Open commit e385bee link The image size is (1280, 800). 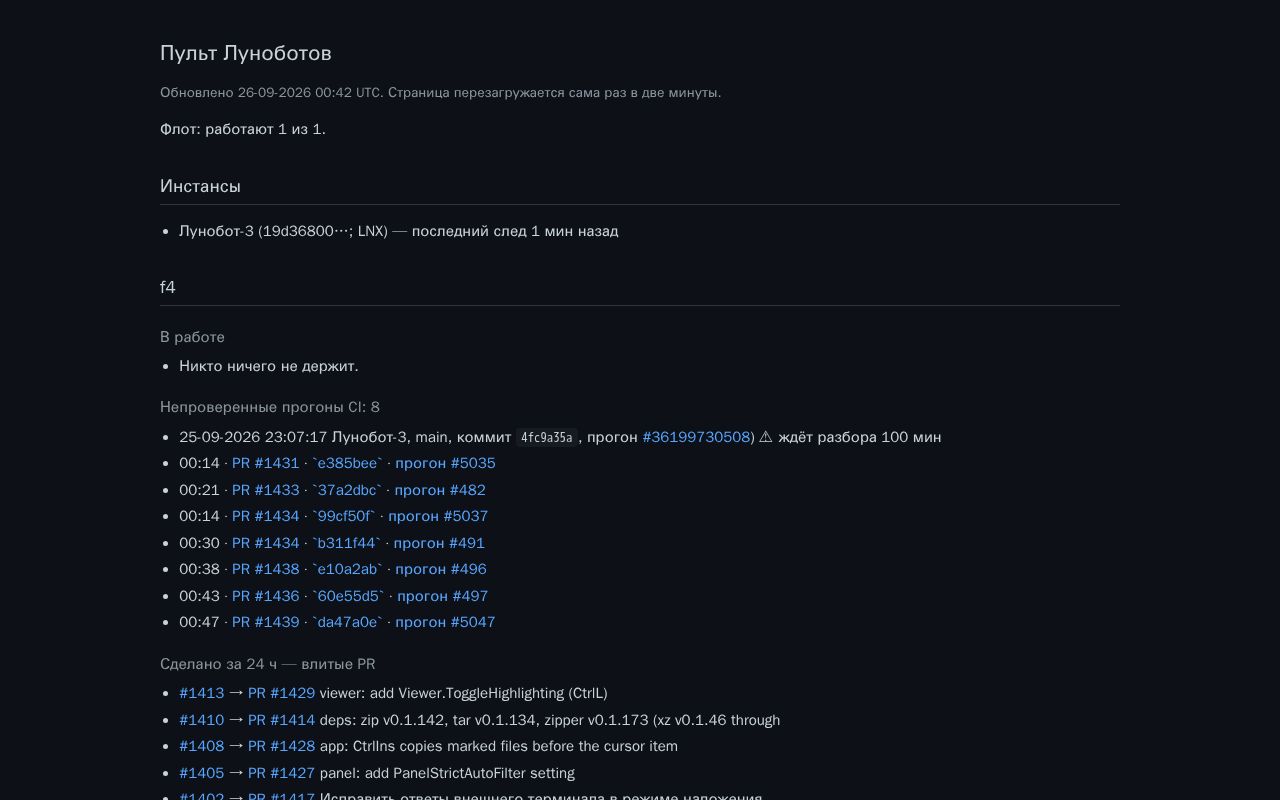[347, 463]
